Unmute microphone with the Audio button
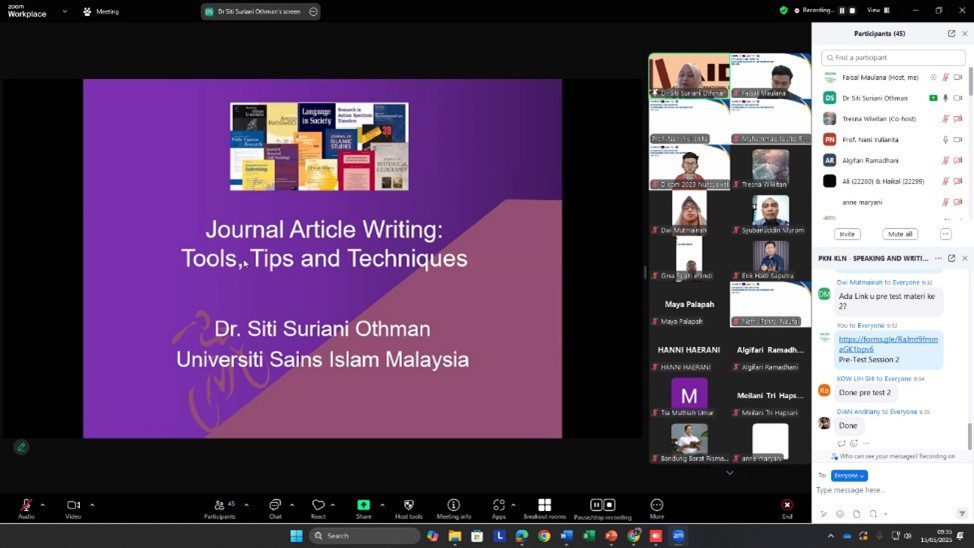 click(x=25, y=505)
